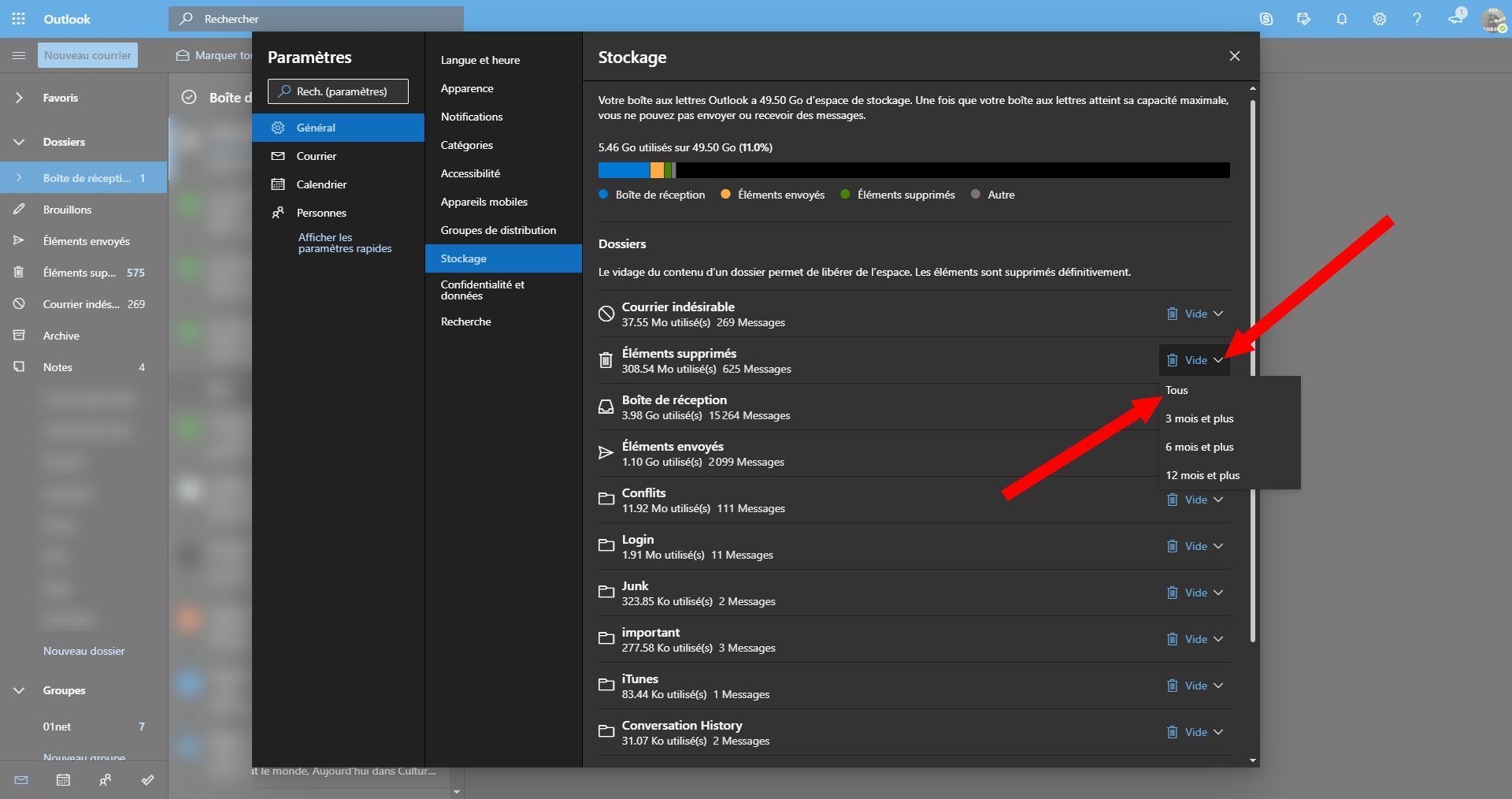
Task: Open settings gear in top bar
Action: 1380,19
